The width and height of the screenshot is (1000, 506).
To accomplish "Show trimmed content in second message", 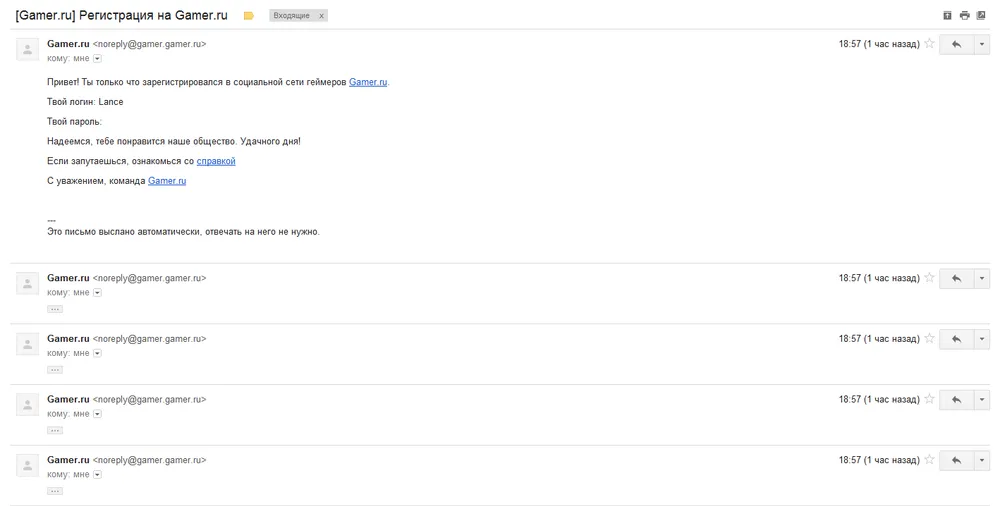I will pyautogui.click(x=55, y=309).
